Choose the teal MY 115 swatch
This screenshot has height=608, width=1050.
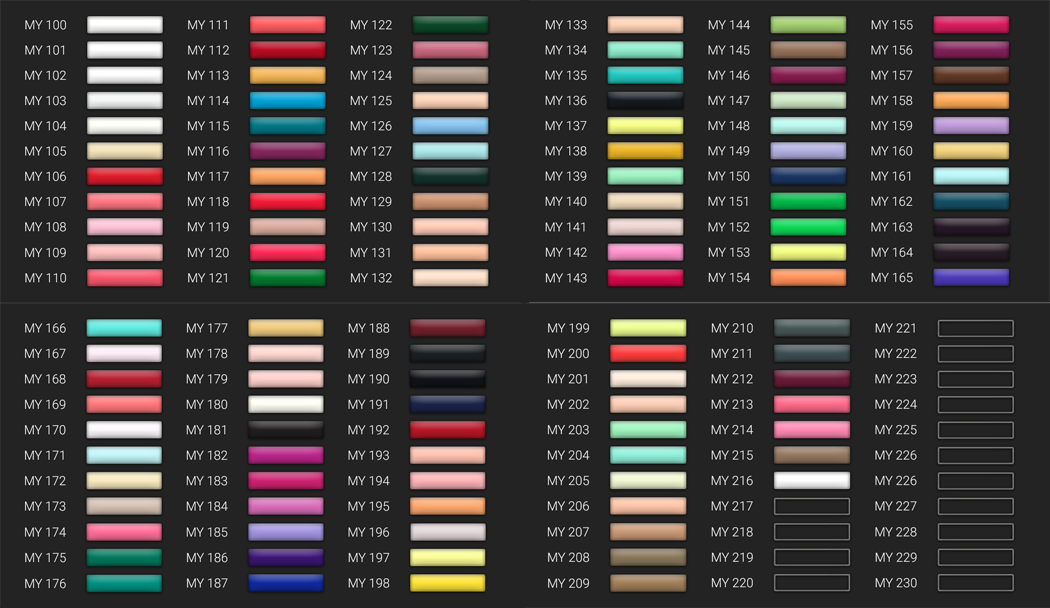point(287,126)
